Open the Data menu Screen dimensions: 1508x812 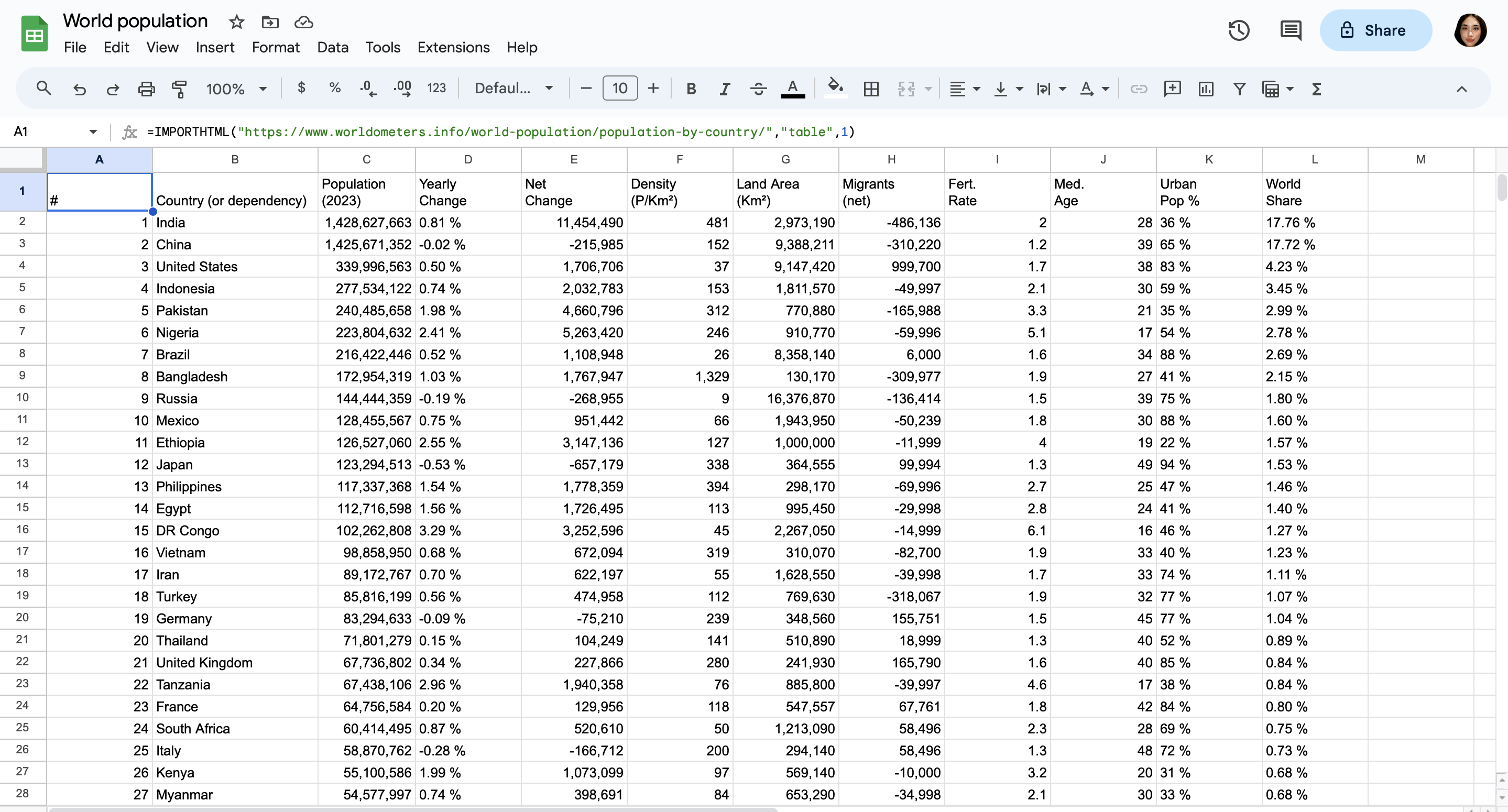[x=333, y=48]
